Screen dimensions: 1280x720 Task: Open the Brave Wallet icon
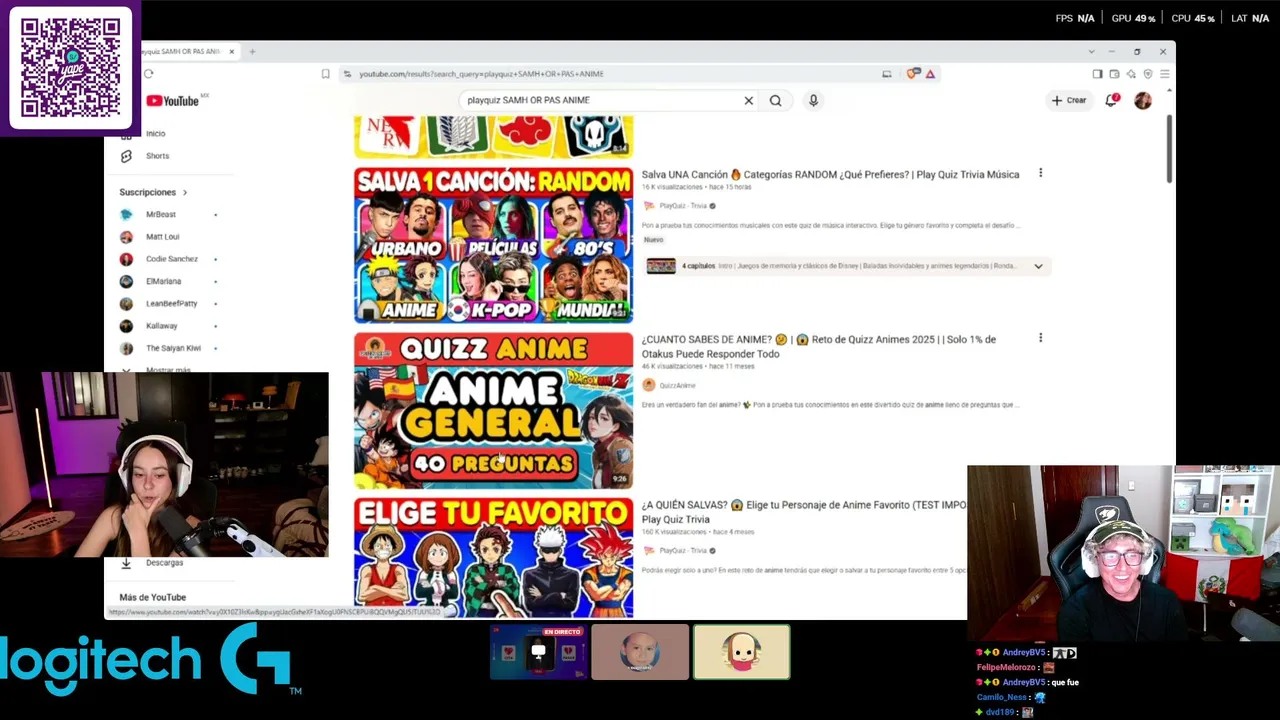[1114, 74]
